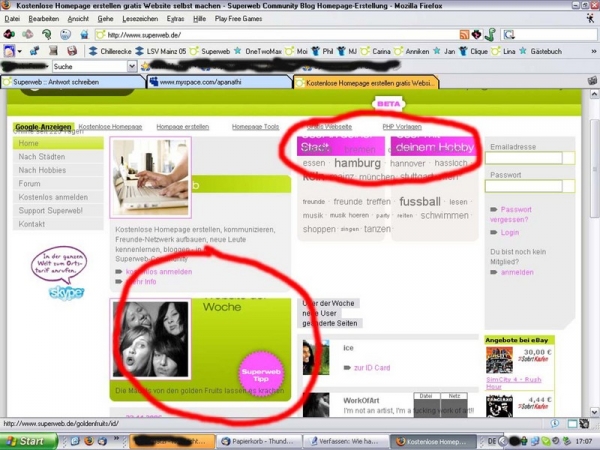Open the Clique bookmark
This screenshot has width=600, height=450.
[473, 51]
